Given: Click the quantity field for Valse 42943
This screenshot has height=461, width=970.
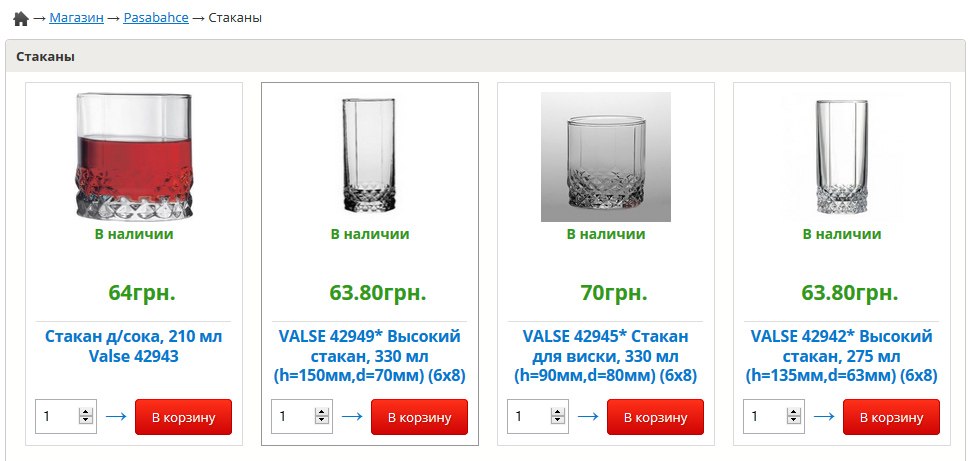Looking at the screenshot, I should click(x=56, y=417).
